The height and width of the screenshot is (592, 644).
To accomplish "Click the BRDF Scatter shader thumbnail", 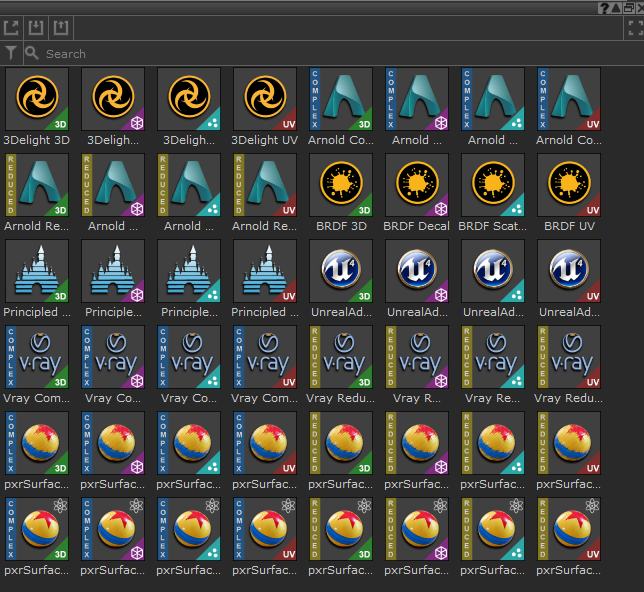I will pos(493,185).
